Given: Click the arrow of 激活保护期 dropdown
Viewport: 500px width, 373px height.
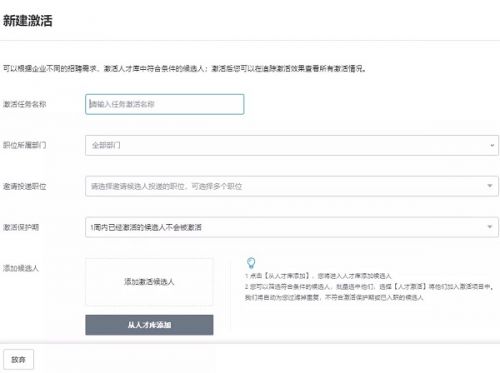Looking at the screenshot, I should coord(490,227).
